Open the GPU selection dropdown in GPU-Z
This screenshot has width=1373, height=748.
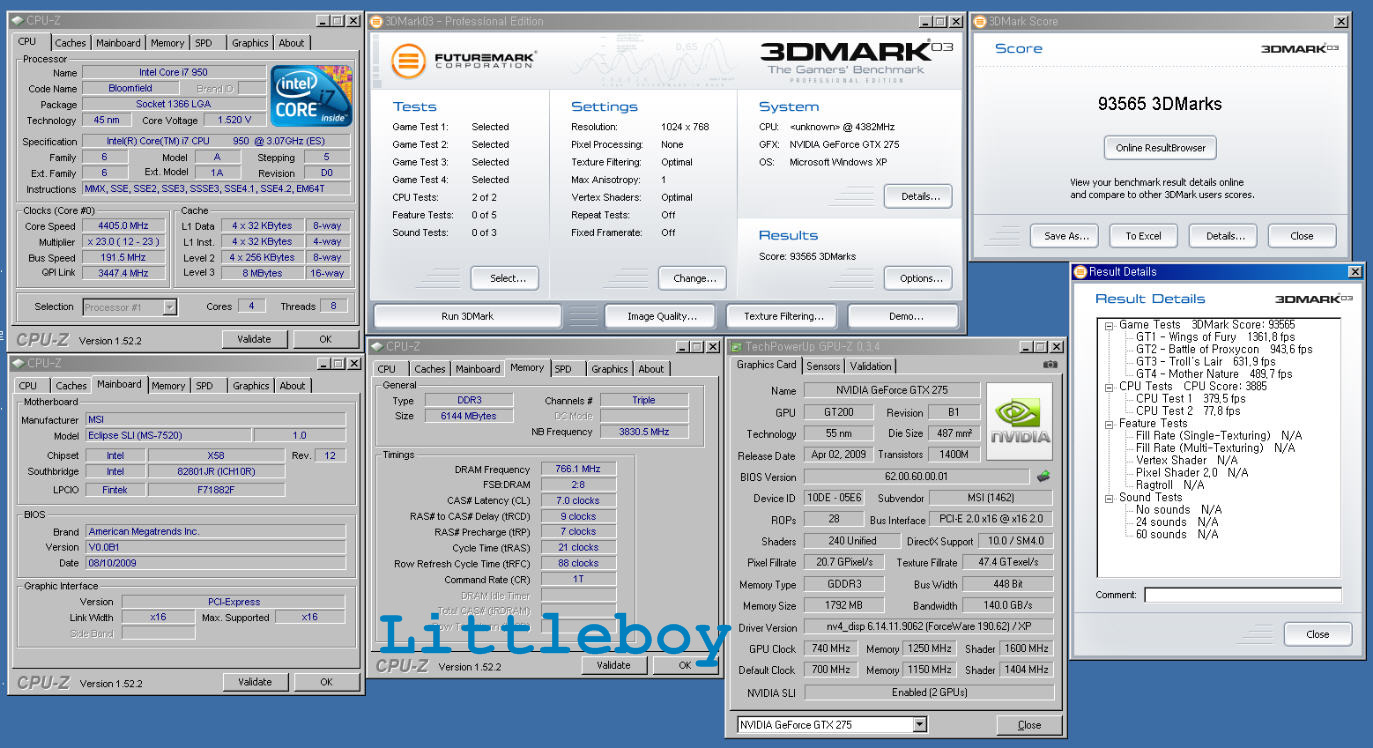[x=920, y=724]
